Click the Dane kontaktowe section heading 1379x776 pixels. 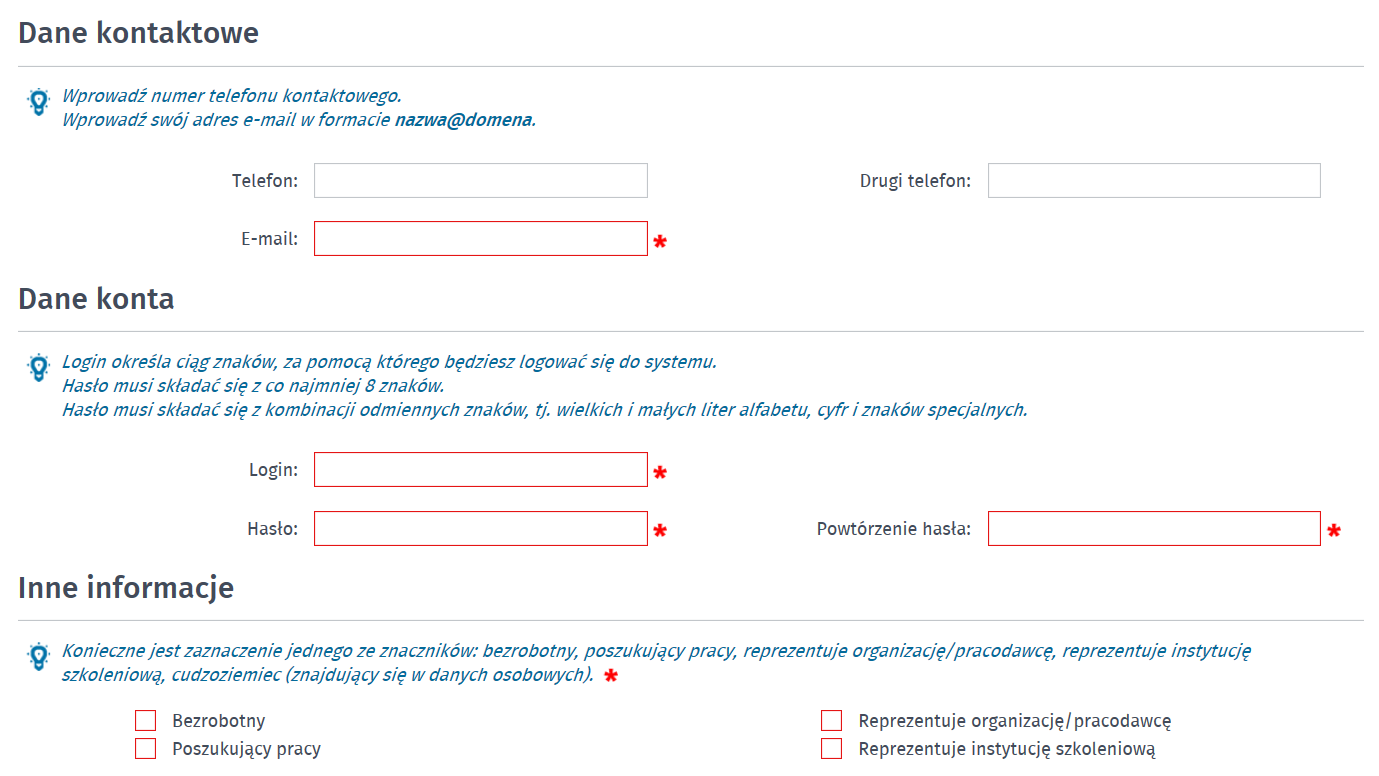139,33
